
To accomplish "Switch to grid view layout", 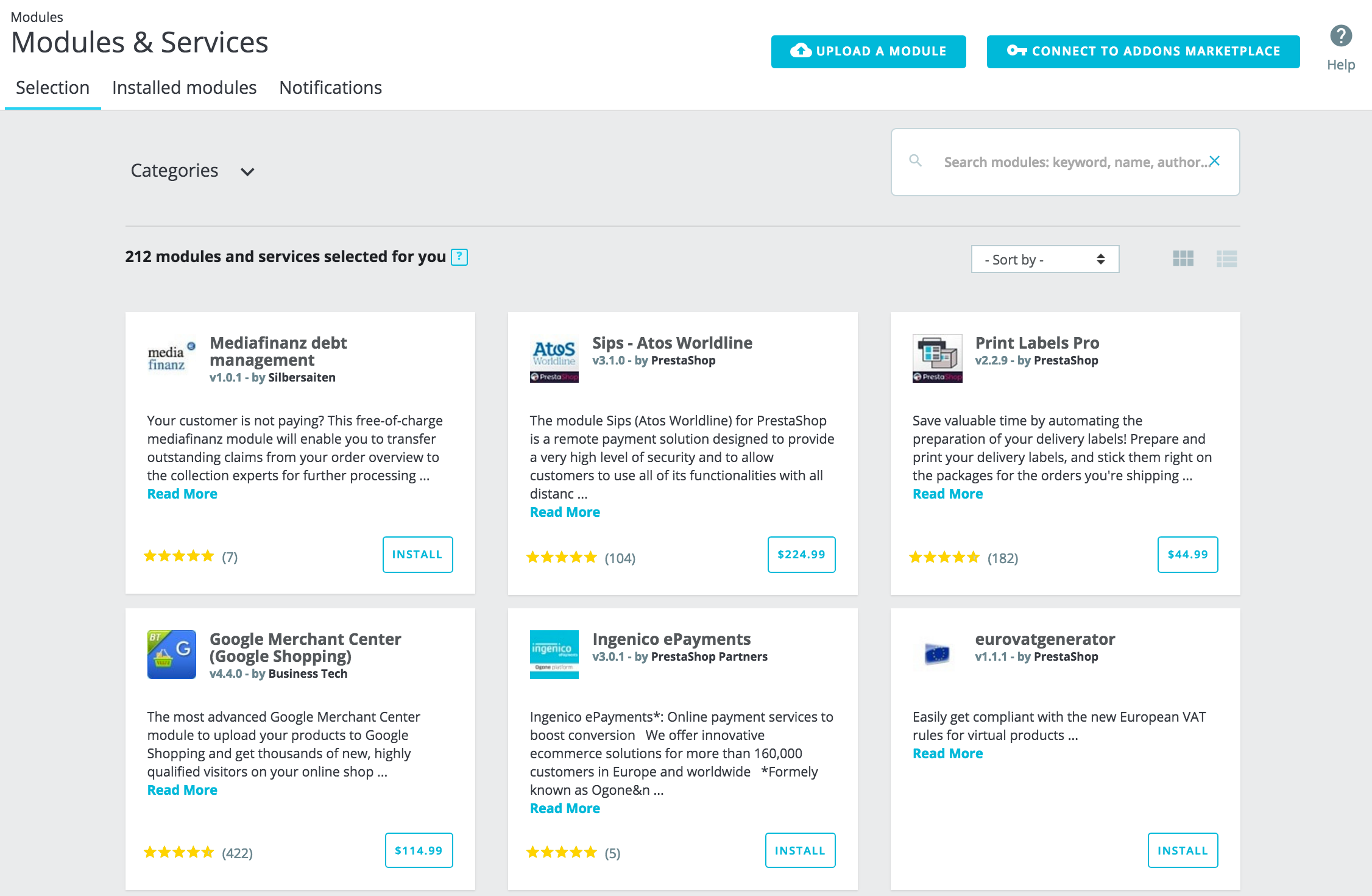I will point(1183,258).
